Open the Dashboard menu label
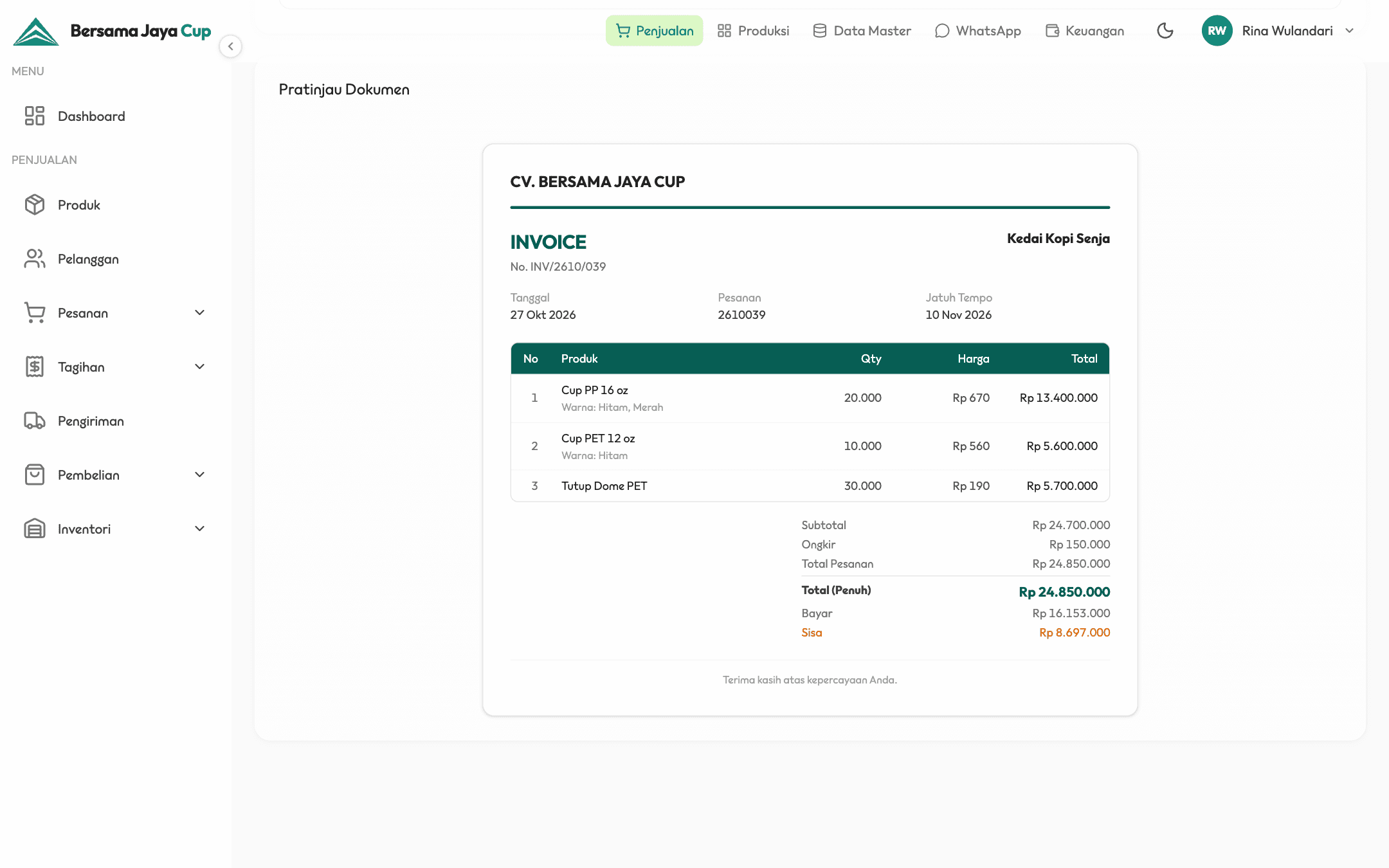This screenshot has width=1389, height=868. click(91, 116)
